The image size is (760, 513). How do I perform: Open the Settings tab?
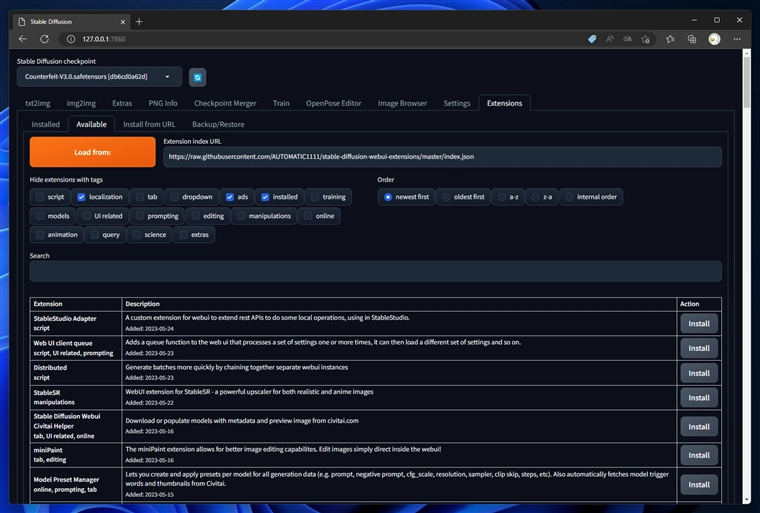[x=457, y=103]
